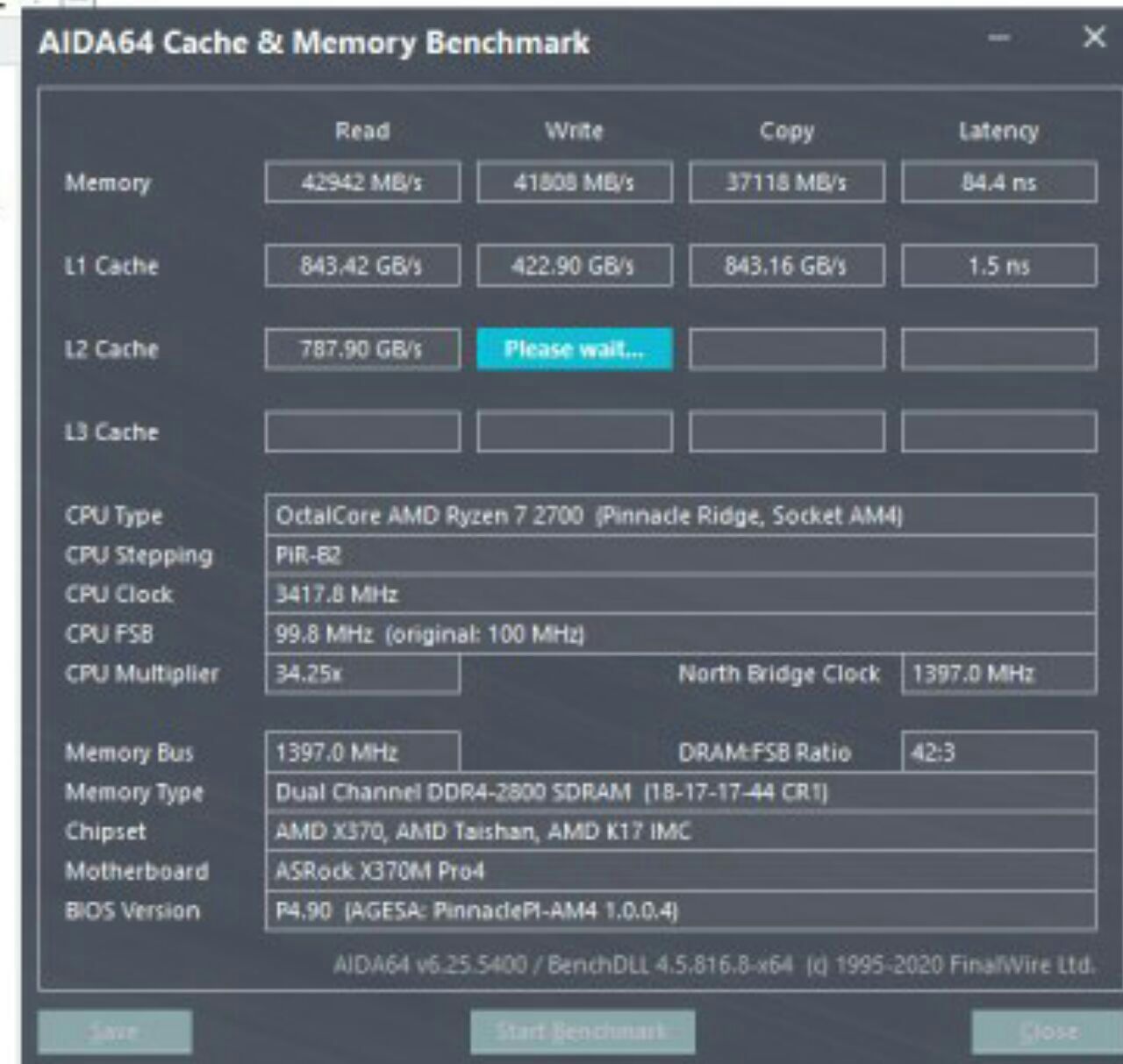Click the Motherboard value ASRock X370M Pro4
The height and width of the screenshot is (1064, 1123).
click(x=681, y=871)
